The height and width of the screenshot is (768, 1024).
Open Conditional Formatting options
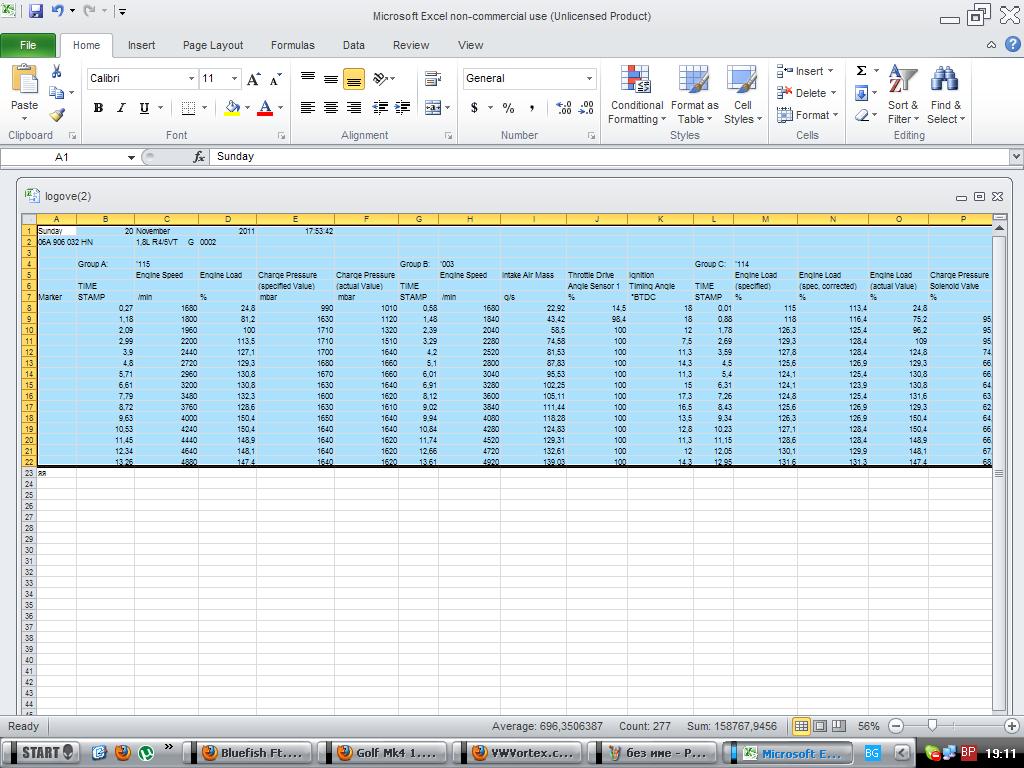(637, 96)
